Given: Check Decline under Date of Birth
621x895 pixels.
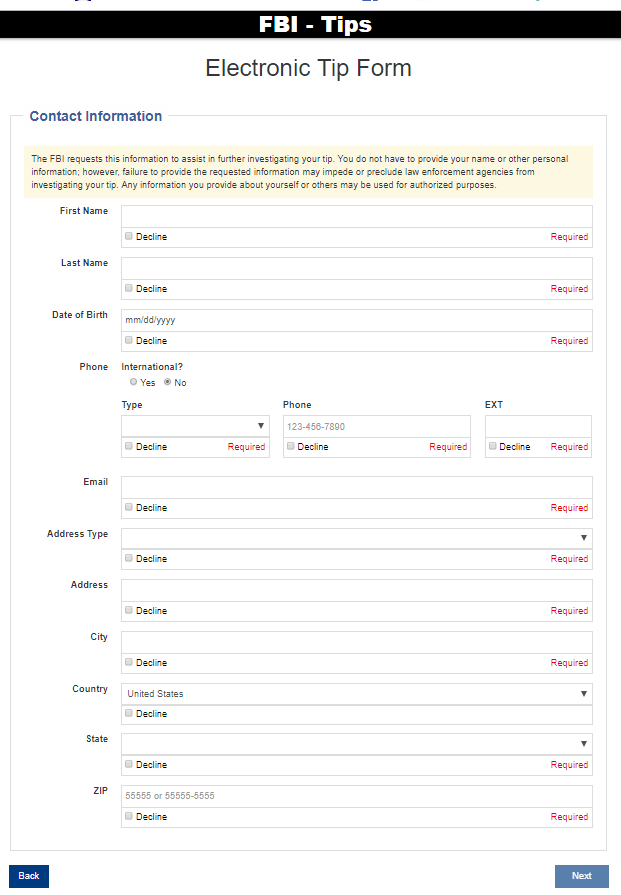Looking at the screenshot, I should [x=129, y=340].
